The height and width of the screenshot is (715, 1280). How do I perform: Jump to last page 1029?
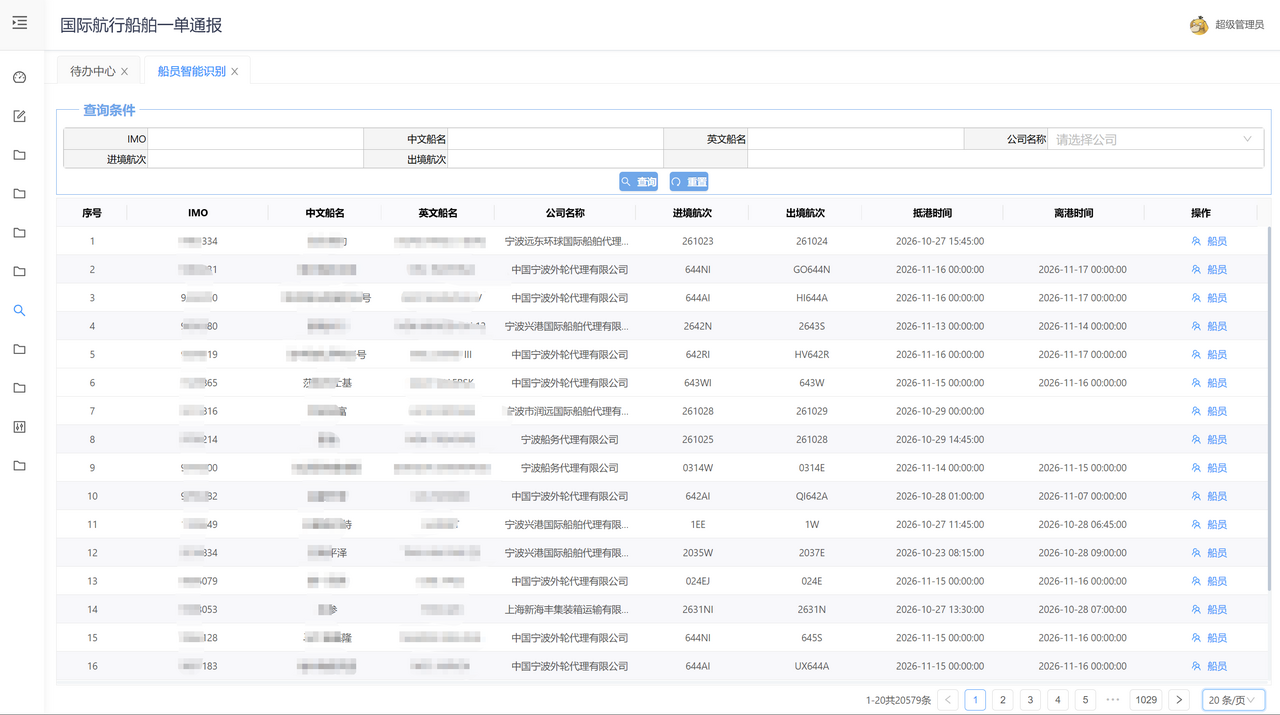pos(1147,700)
